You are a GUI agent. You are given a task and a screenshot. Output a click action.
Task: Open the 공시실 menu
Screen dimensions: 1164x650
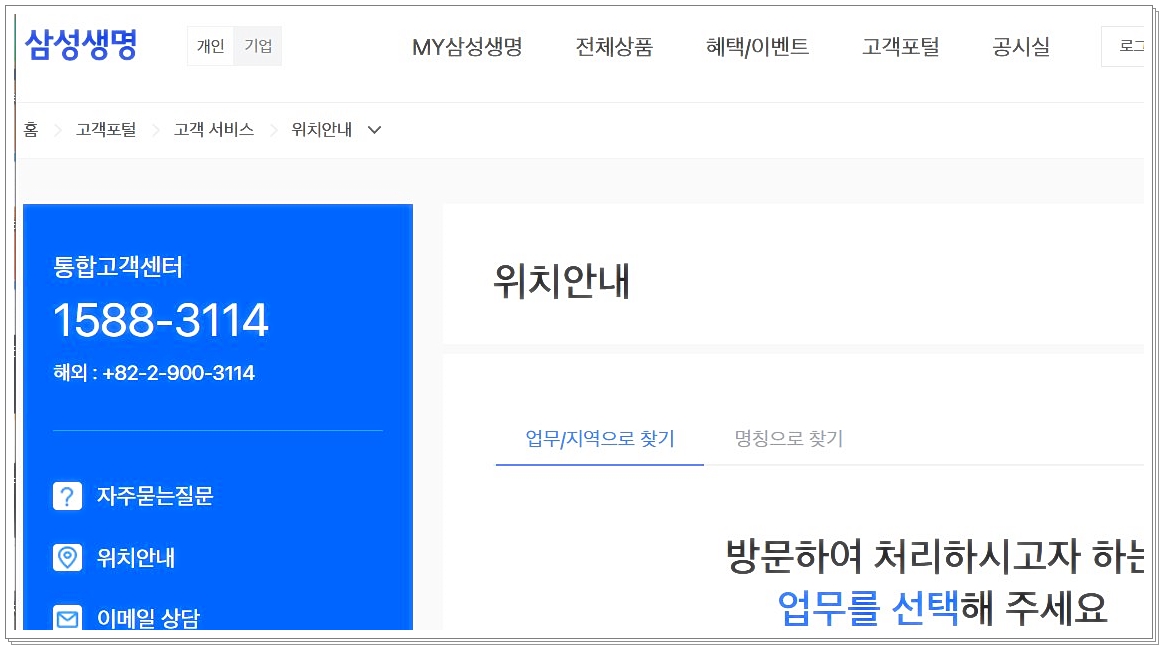click(x=1021, y=47)
